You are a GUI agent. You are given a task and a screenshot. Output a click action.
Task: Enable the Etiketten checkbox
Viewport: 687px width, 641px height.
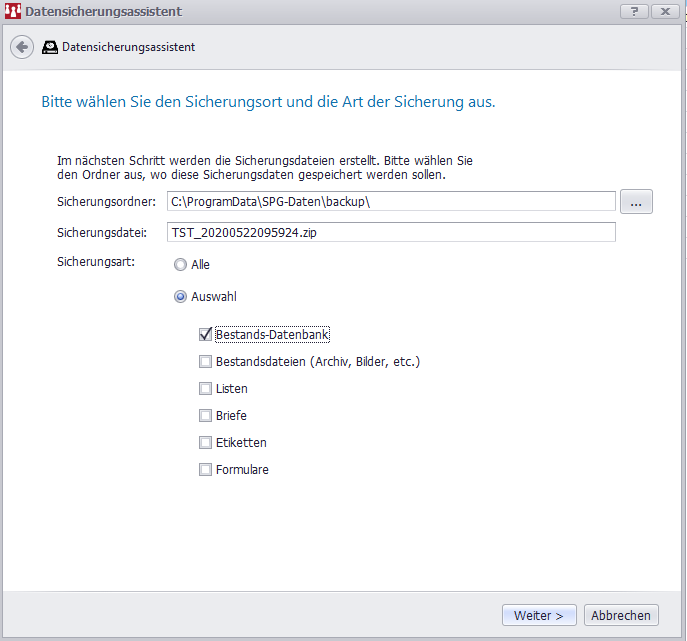[206, 442]
